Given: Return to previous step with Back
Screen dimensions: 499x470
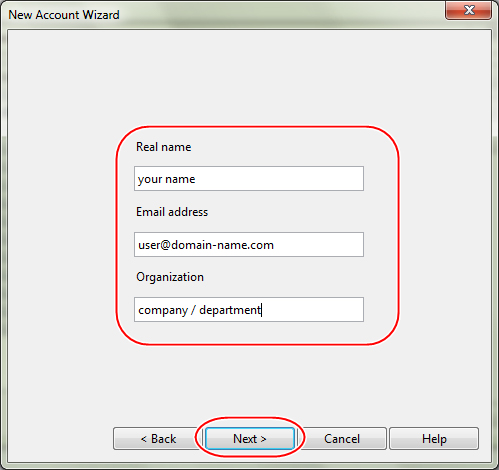Looking at the screenshot, I should [158, 439].
